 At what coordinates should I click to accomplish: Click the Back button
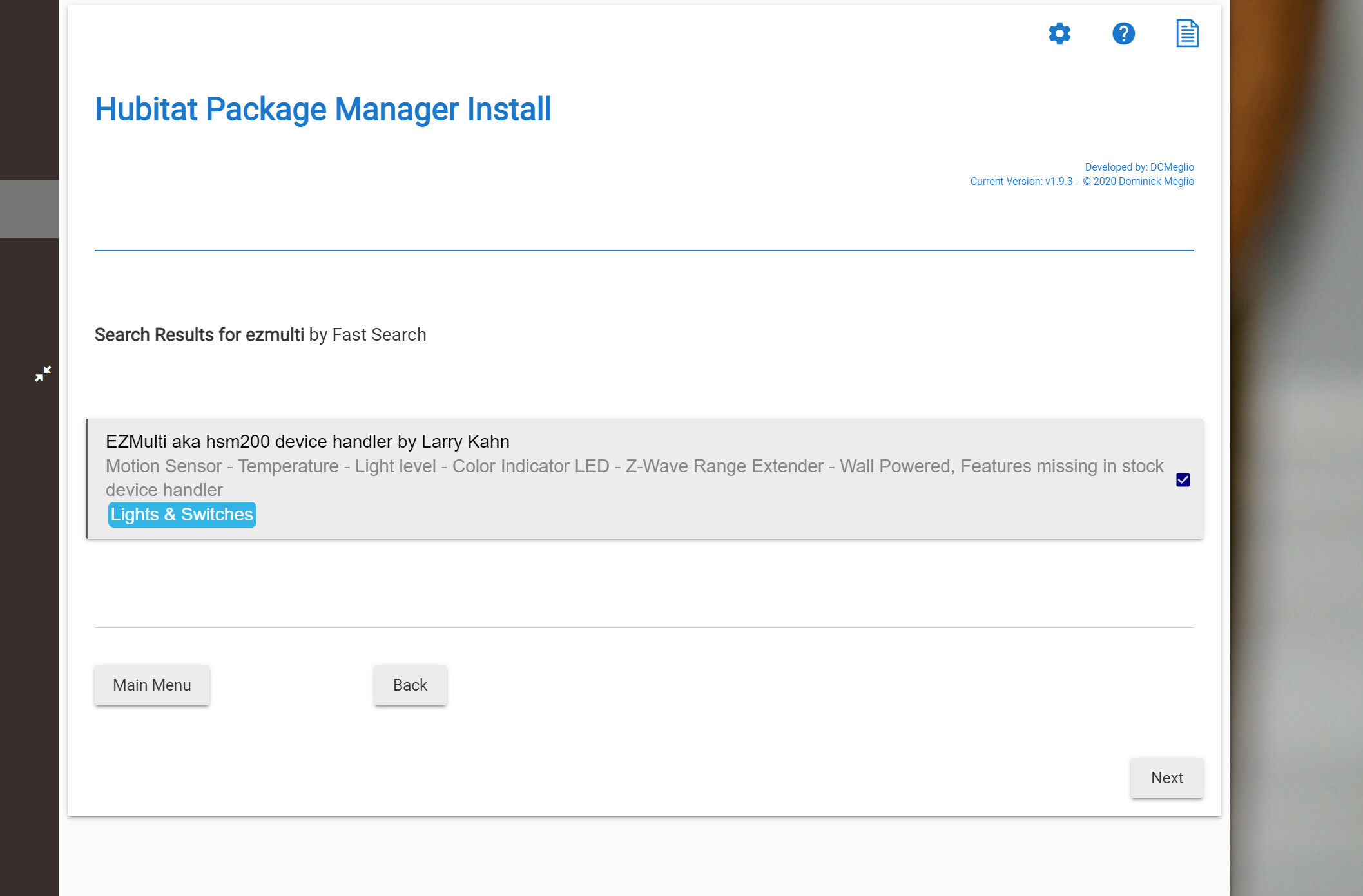(410, 685)
